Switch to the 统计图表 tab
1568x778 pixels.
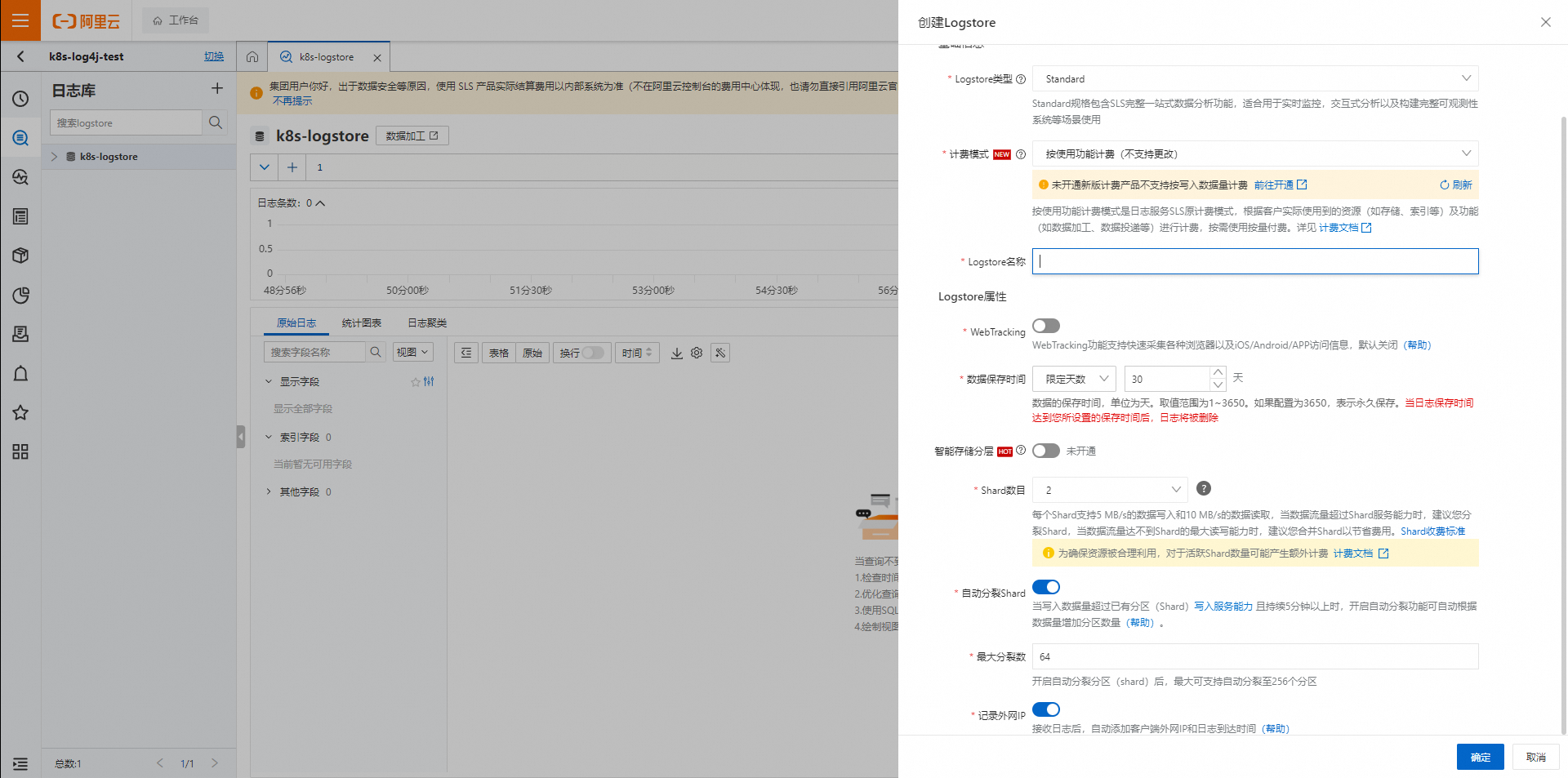coord(361,323)
